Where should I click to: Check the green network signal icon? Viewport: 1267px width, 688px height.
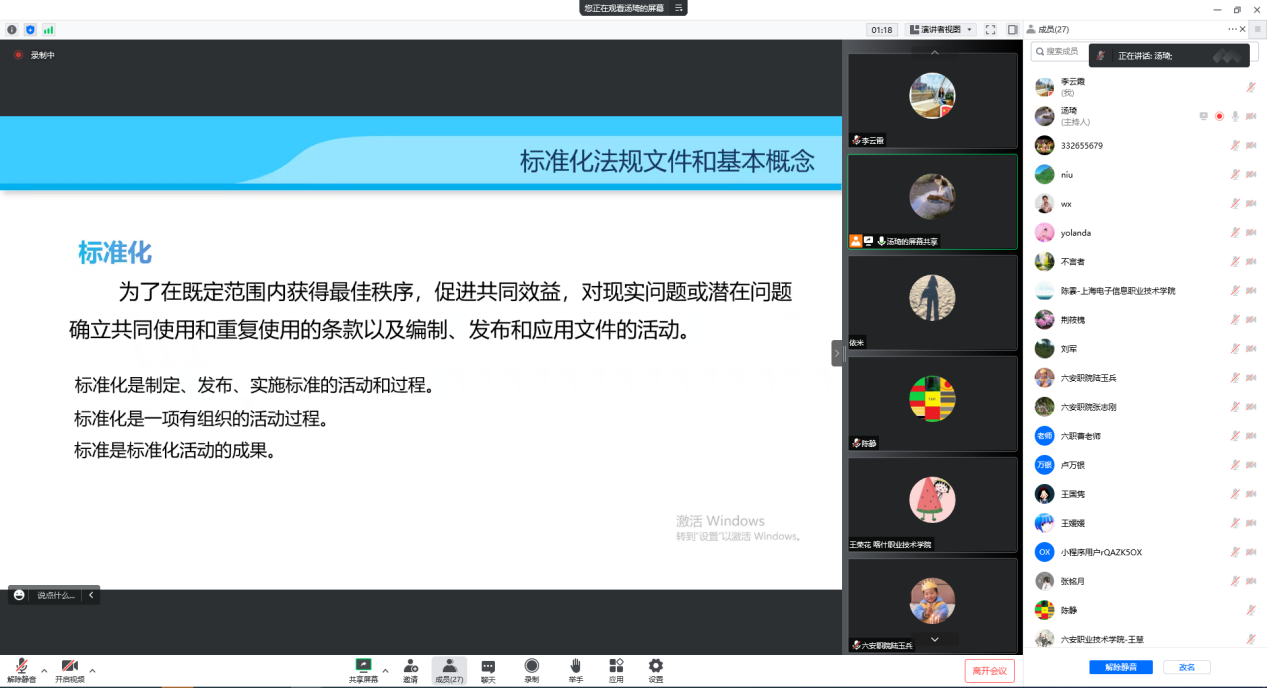pyautogui.click(x=48, y=30)
